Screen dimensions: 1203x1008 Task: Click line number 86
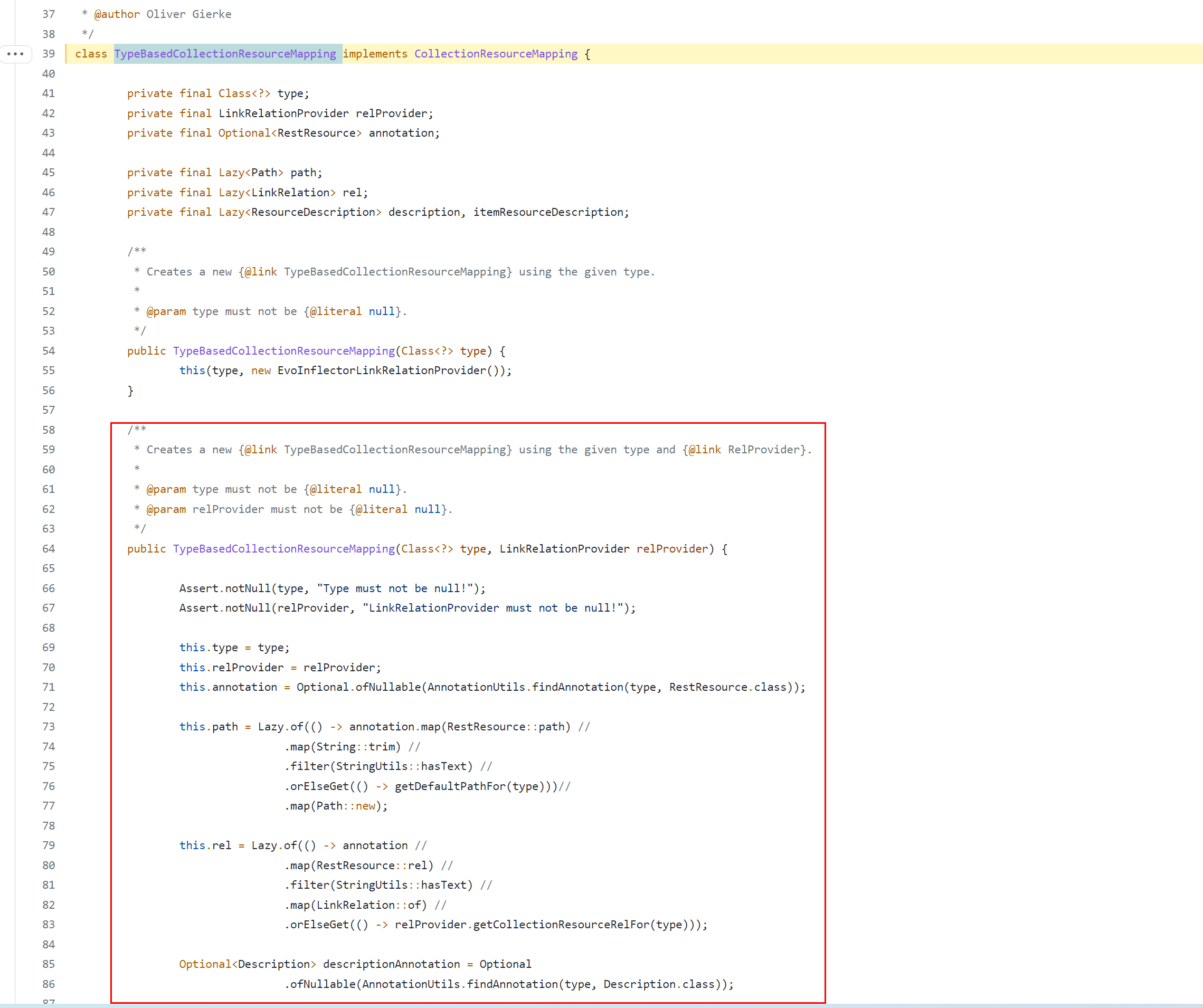[49, 984]
